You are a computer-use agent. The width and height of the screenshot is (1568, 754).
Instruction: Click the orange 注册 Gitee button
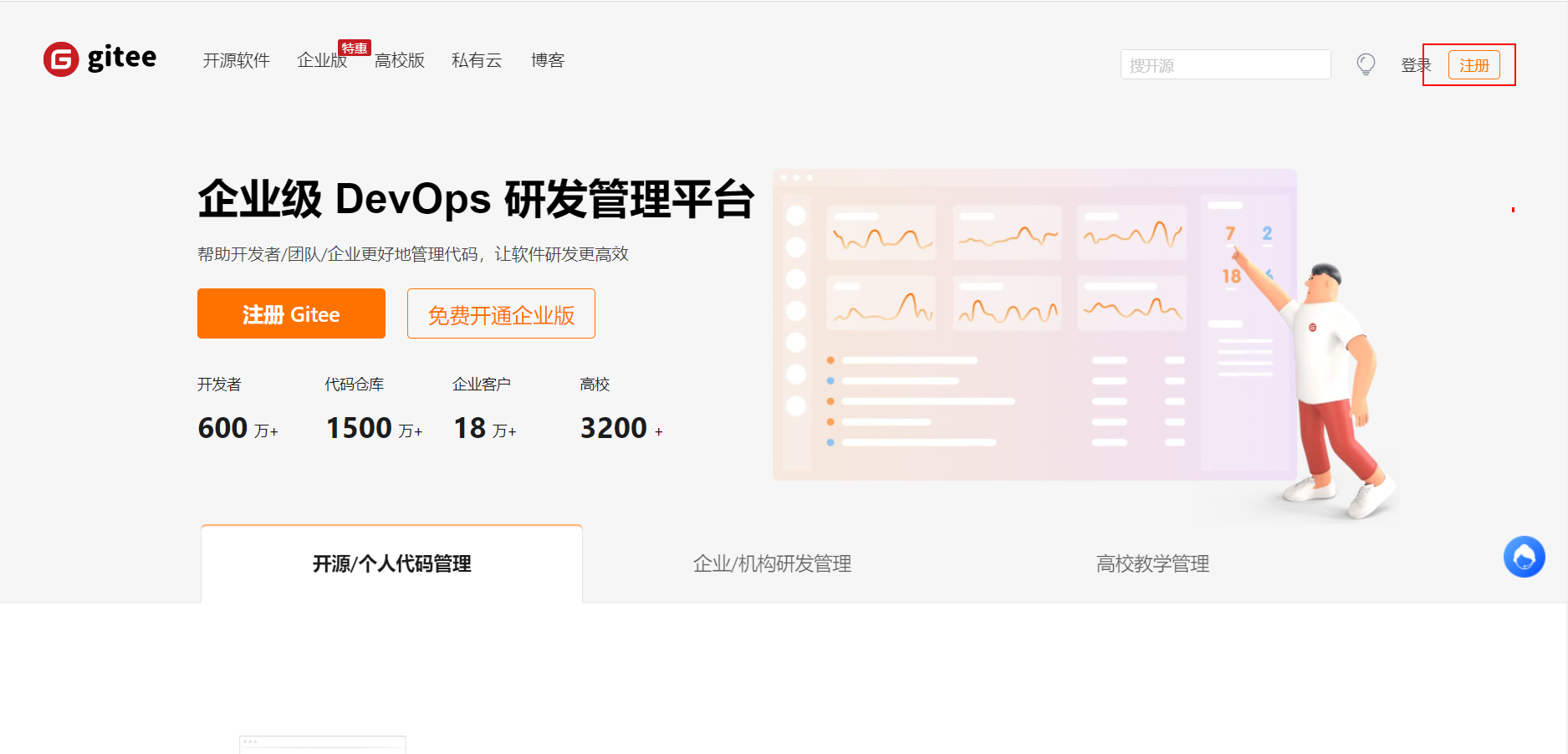291,313
